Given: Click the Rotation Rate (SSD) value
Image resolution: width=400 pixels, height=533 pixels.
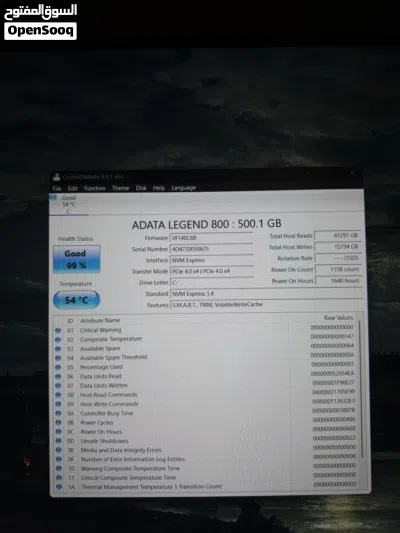Looking at the screenshot, I should pos(337,258).
